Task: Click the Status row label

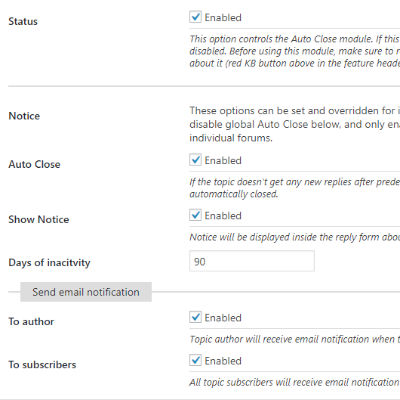Action: coord(23,21)
